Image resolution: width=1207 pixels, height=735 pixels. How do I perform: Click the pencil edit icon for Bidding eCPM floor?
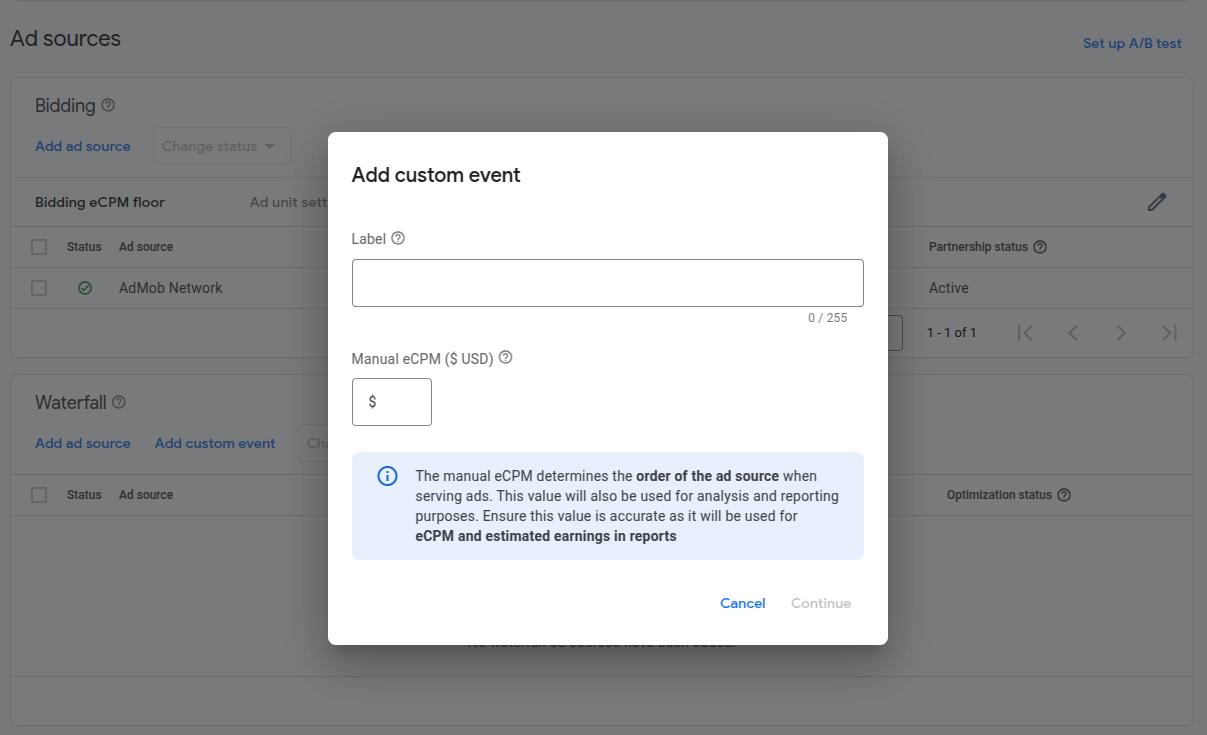(1156, 202)
